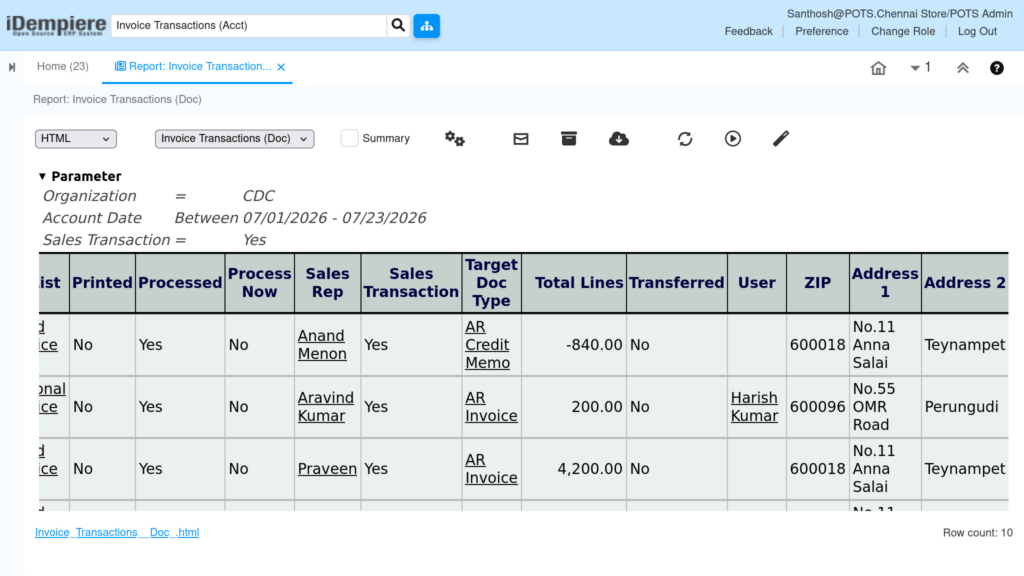The height and width of the screenshot is (576, 1024).
Task: Refresh the report with re-query icon
Action: (684, 138)
